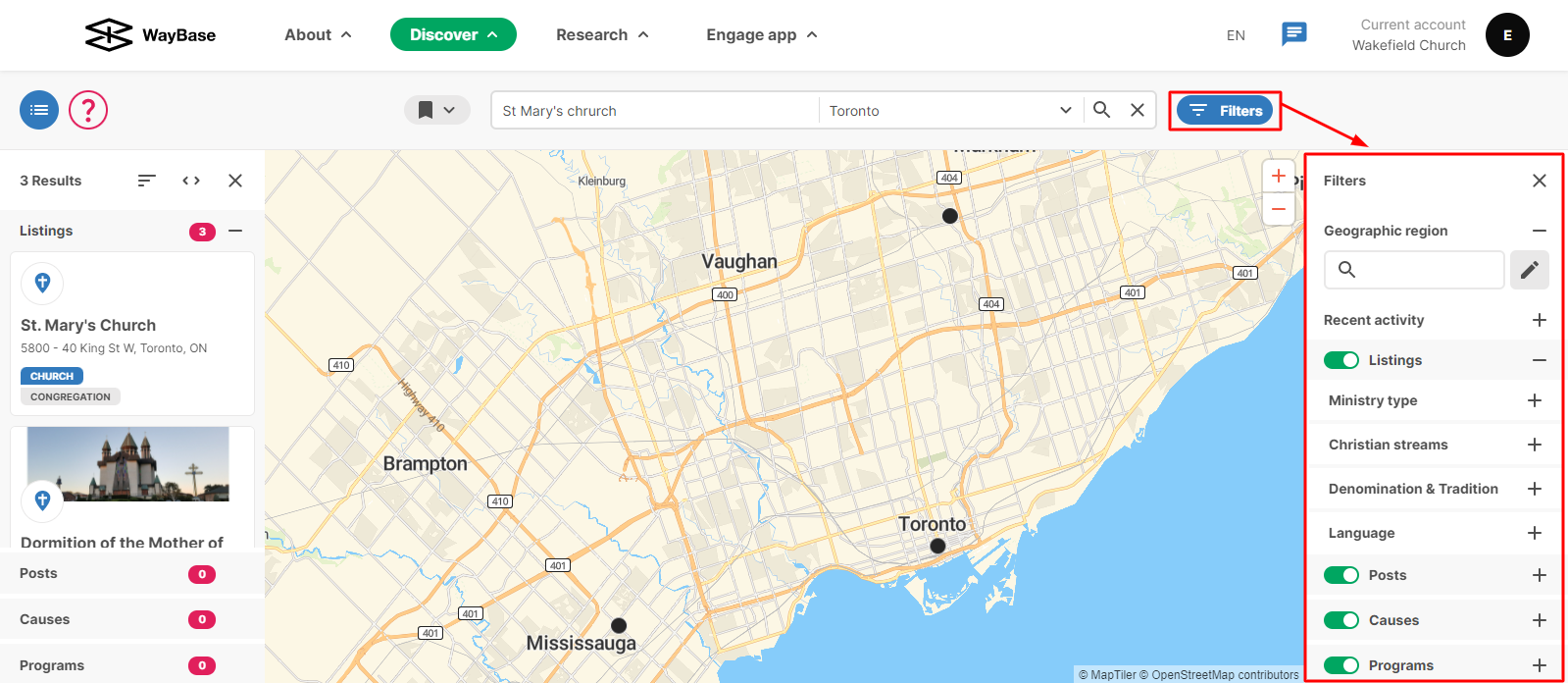Click St. Mary's Church listing pin icon
This screenshot has width=1568, height=683.
pyautogui.click(x=42, y=284)
